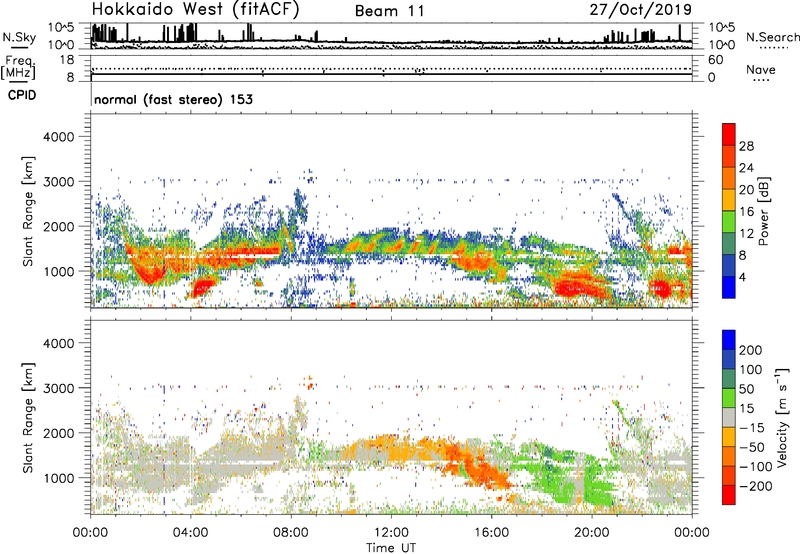Click the 'Power [dB]' colorbar label
Image resolution: width=800 pixels, height=554 pixels.
tap(763, 211)
